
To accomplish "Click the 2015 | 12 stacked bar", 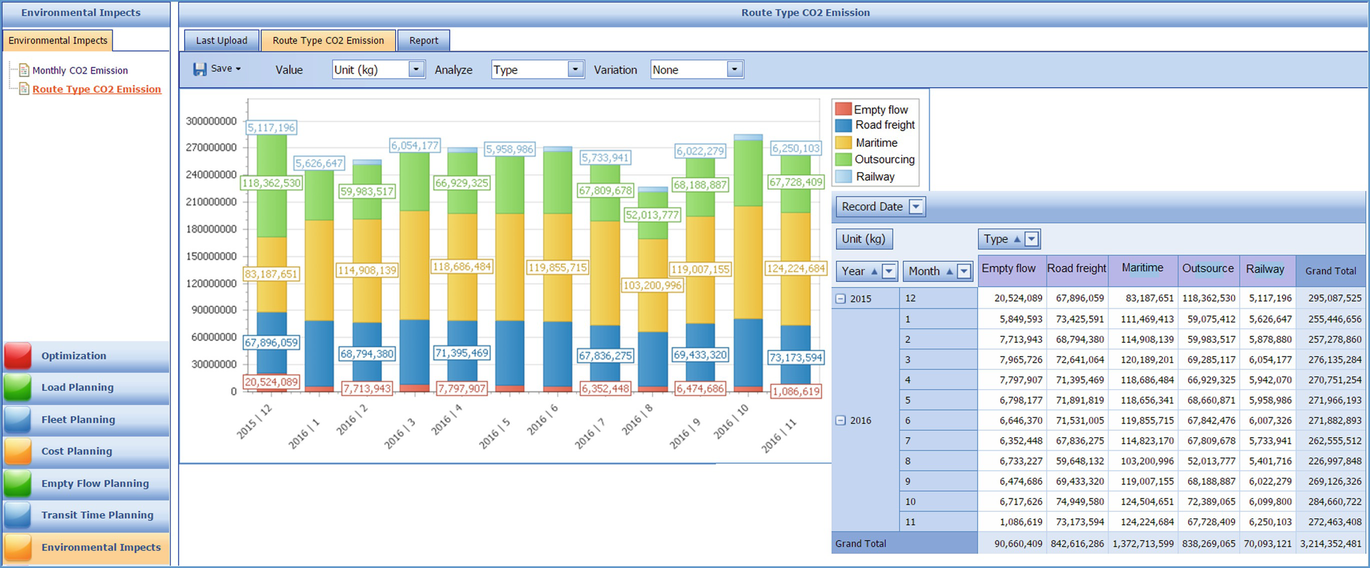I will [x=271, y=262].
